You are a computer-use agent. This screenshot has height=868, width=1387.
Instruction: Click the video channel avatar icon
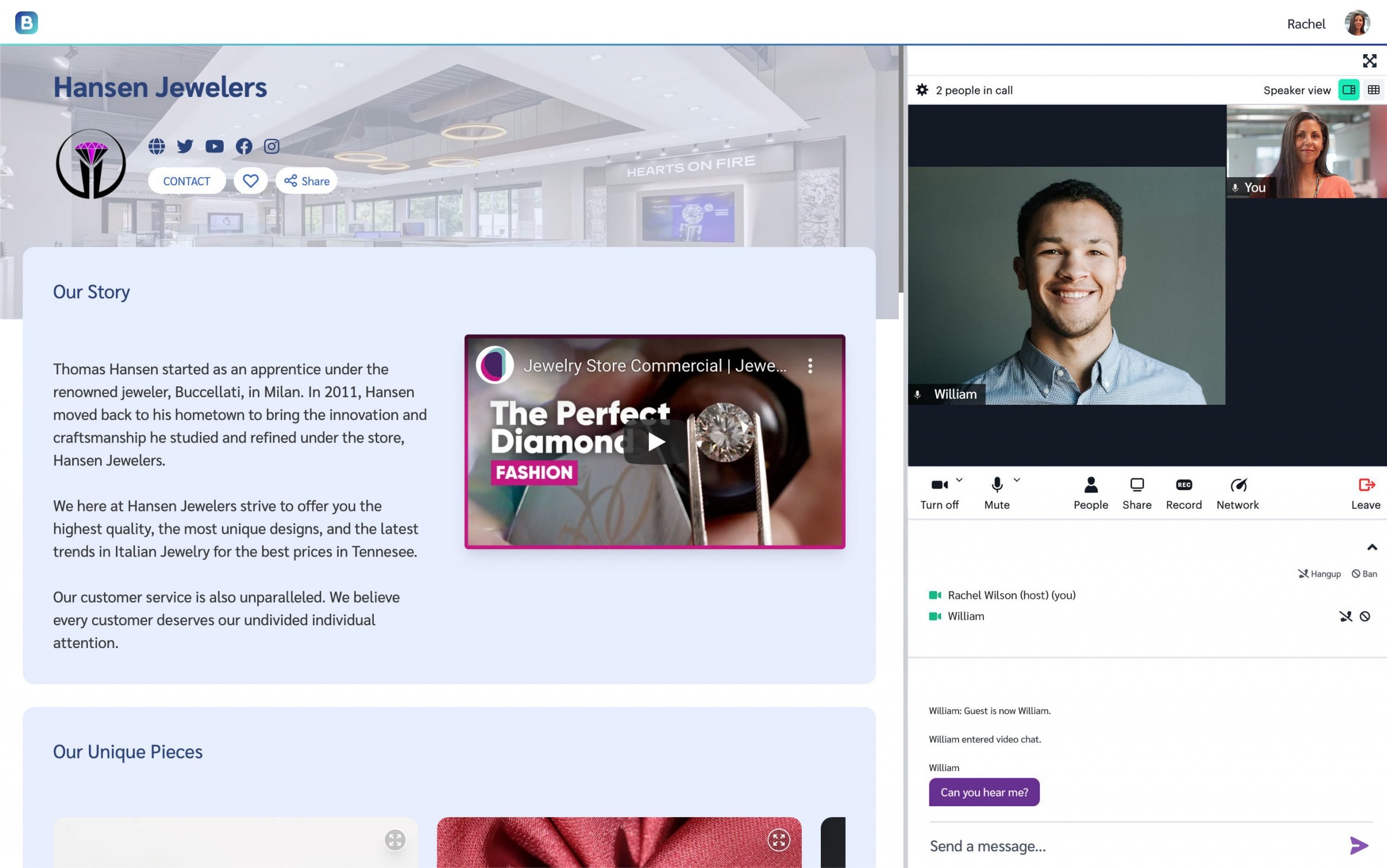(494, 365)
